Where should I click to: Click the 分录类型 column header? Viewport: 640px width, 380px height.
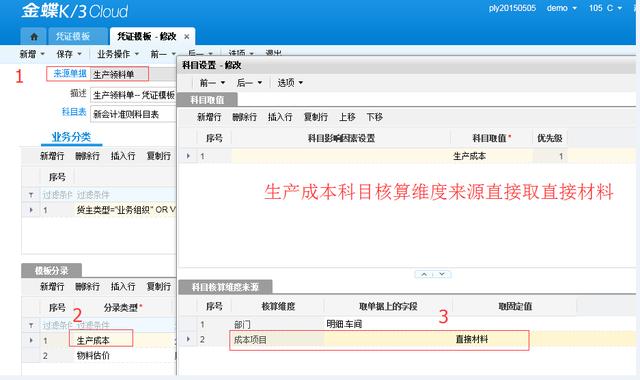click(122, 307)
